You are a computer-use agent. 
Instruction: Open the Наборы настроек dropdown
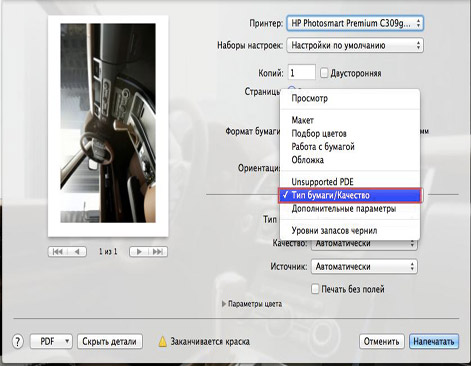coord(355,45)
